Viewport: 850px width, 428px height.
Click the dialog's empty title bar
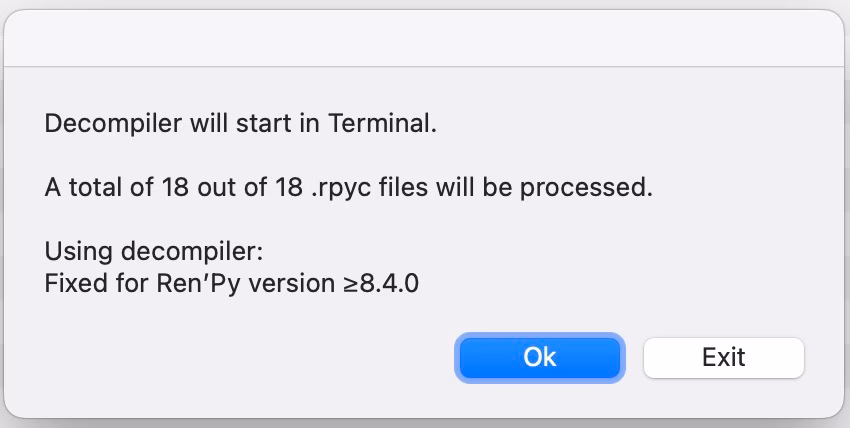[425, 38]
